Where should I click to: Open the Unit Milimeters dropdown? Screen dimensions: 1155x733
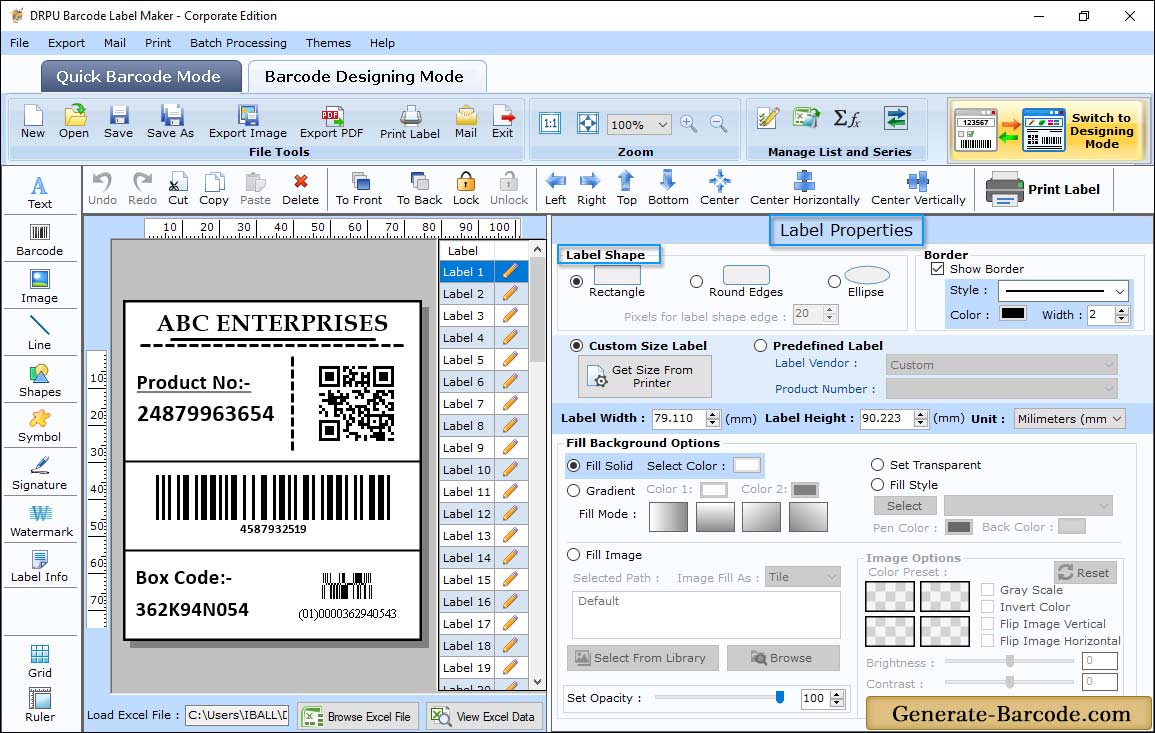(x=1070, y=418)
